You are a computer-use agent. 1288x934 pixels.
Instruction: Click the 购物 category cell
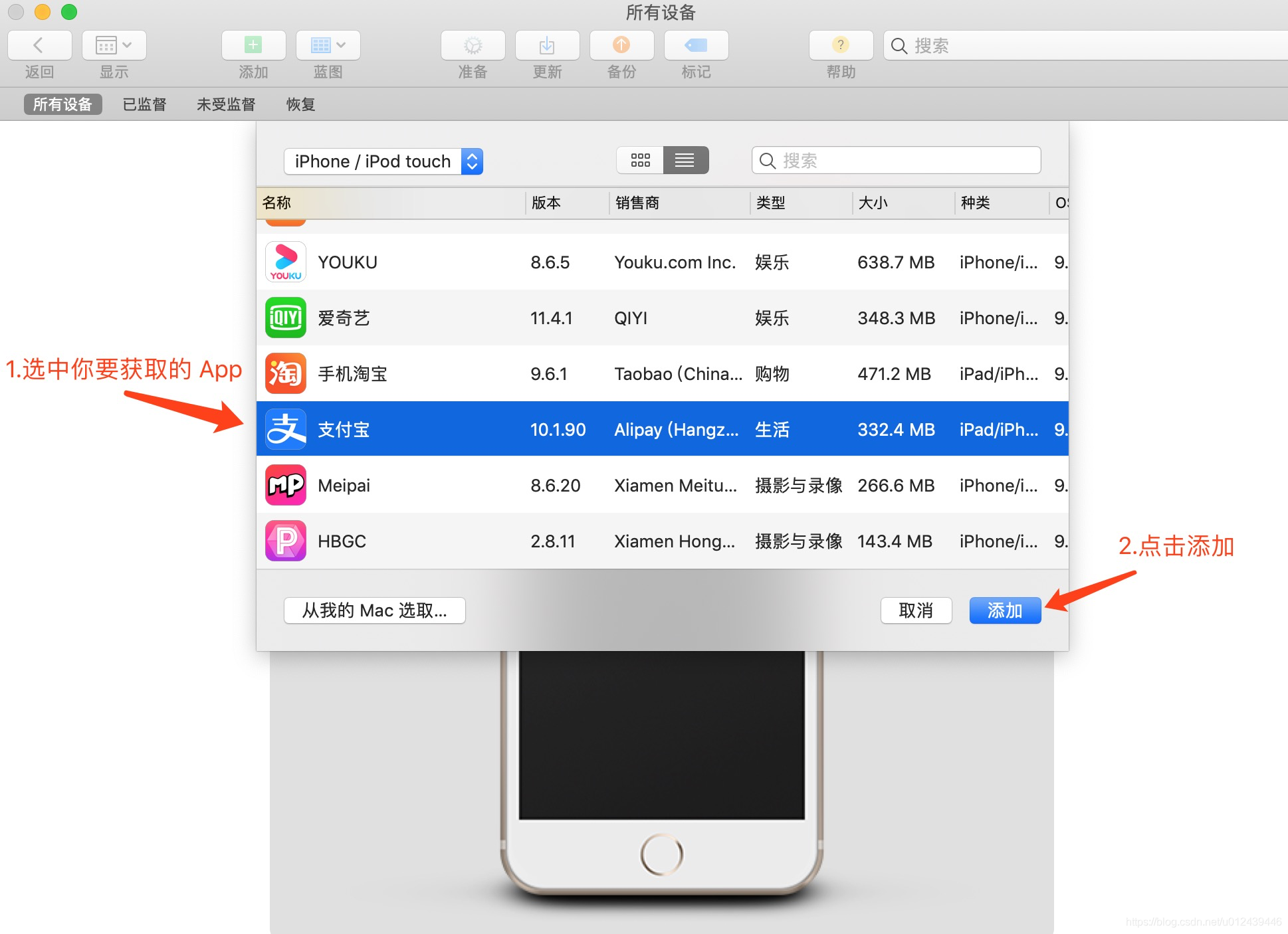(x=772, y=374)
